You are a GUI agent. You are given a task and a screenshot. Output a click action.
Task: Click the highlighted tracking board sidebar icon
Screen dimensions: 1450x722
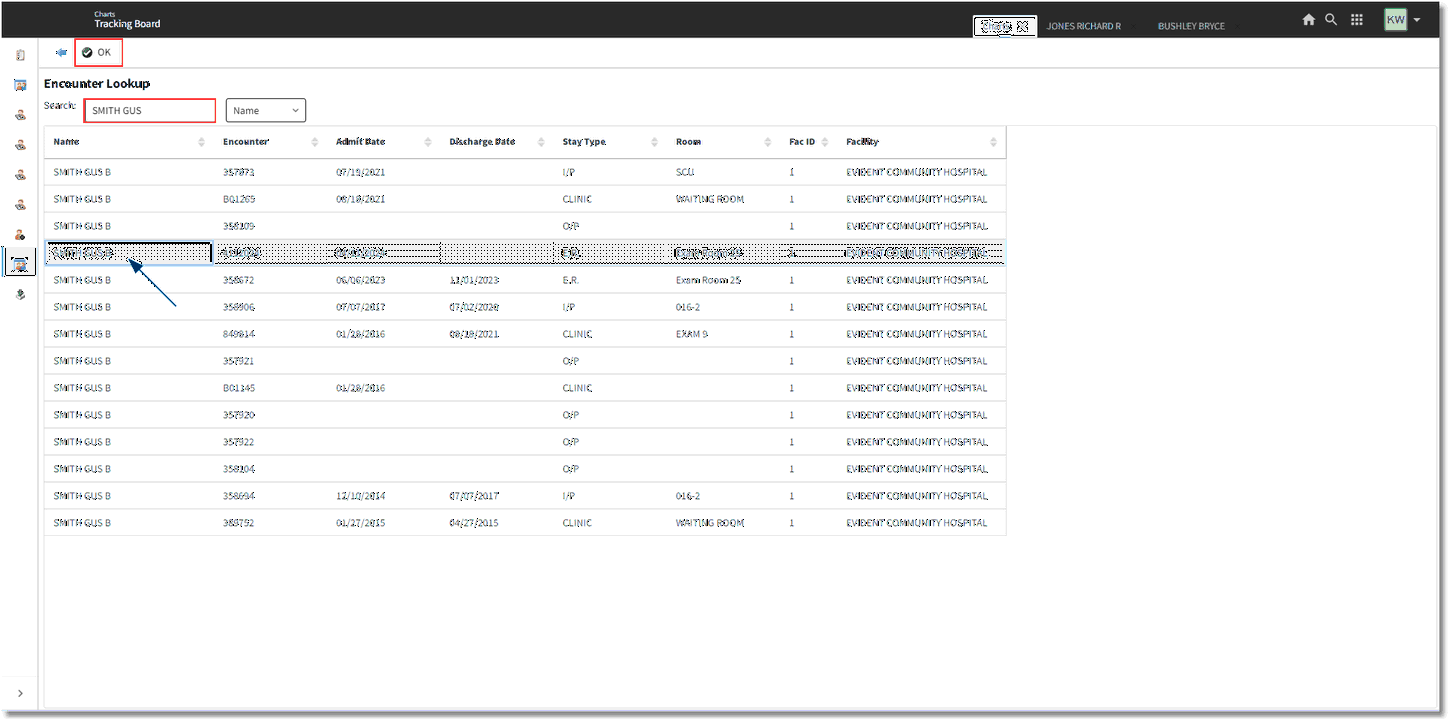pyautogui.click(x=20, y=264)
